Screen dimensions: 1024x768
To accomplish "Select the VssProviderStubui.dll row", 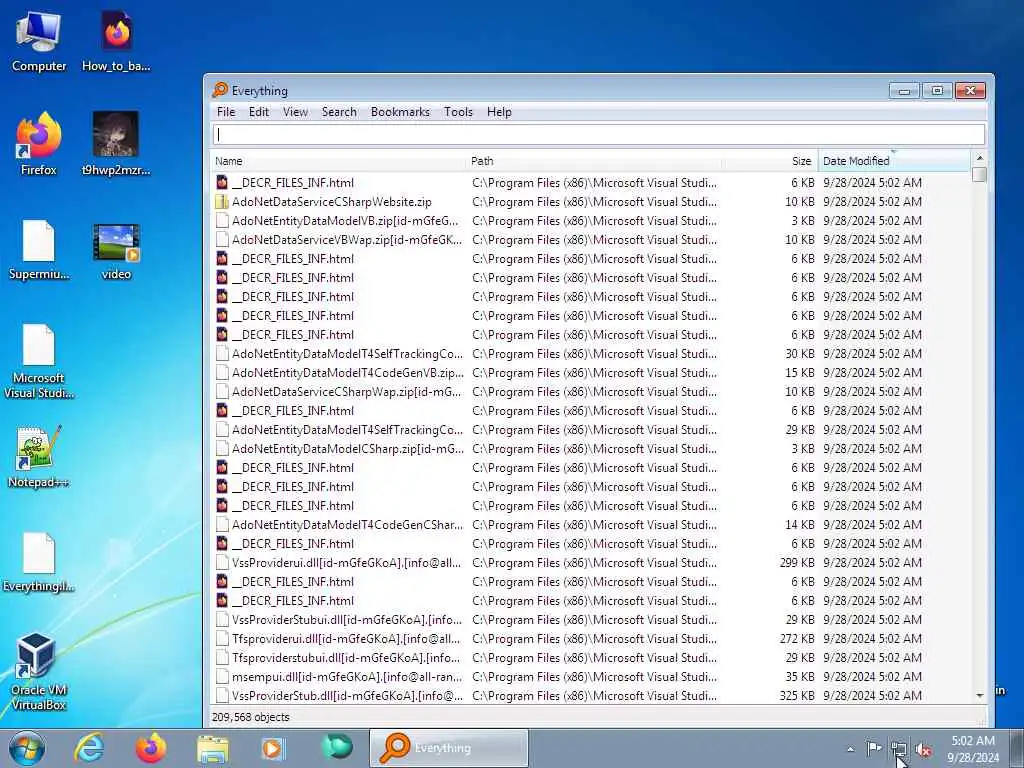I will [x=591, y=620].
